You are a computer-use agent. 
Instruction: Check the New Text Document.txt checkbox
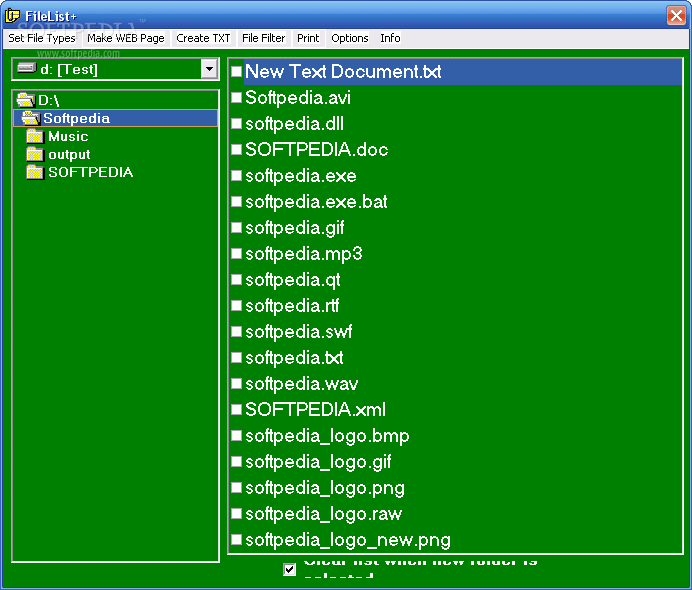[x=237, y=71]
